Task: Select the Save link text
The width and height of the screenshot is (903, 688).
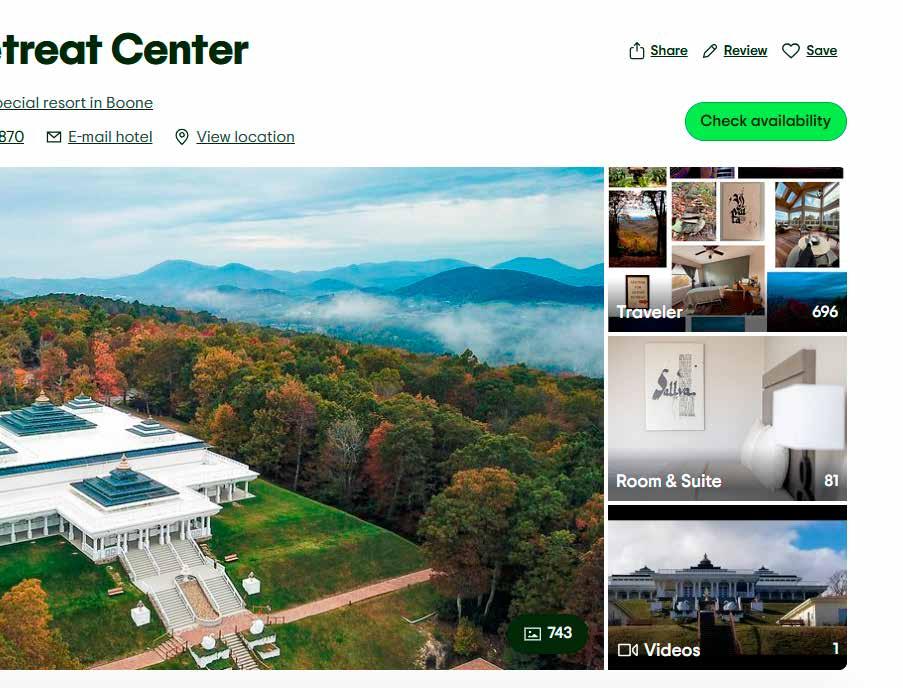Action: pos(821,51)
